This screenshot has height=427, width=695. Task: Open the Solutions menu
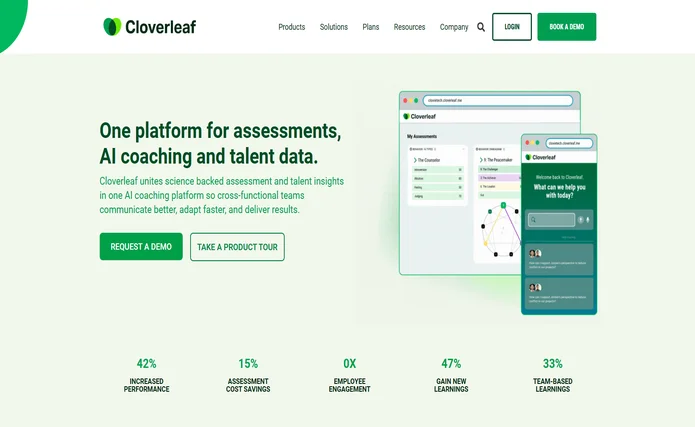tap(334, 27)
